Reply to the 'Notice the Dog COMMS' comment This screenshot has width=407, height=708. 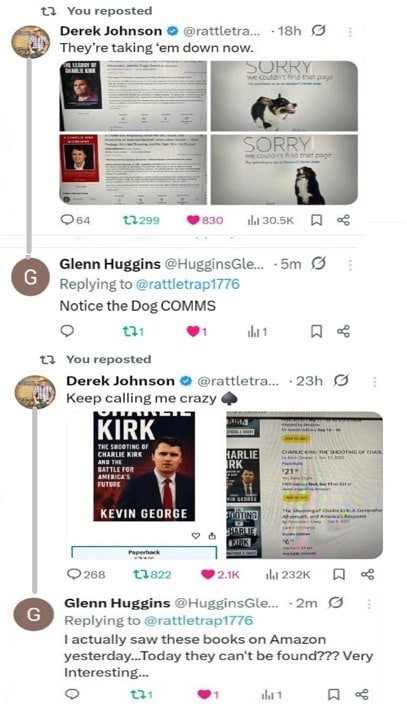[x=67, y=331]
